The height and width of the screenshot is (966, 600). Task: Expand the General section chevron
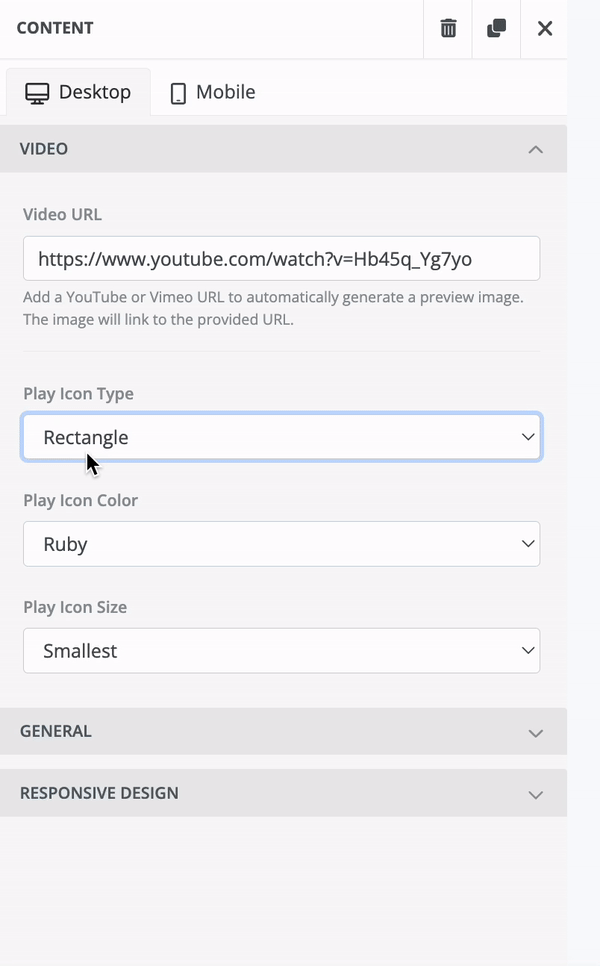pyautogui.click(x=536, y=732)
